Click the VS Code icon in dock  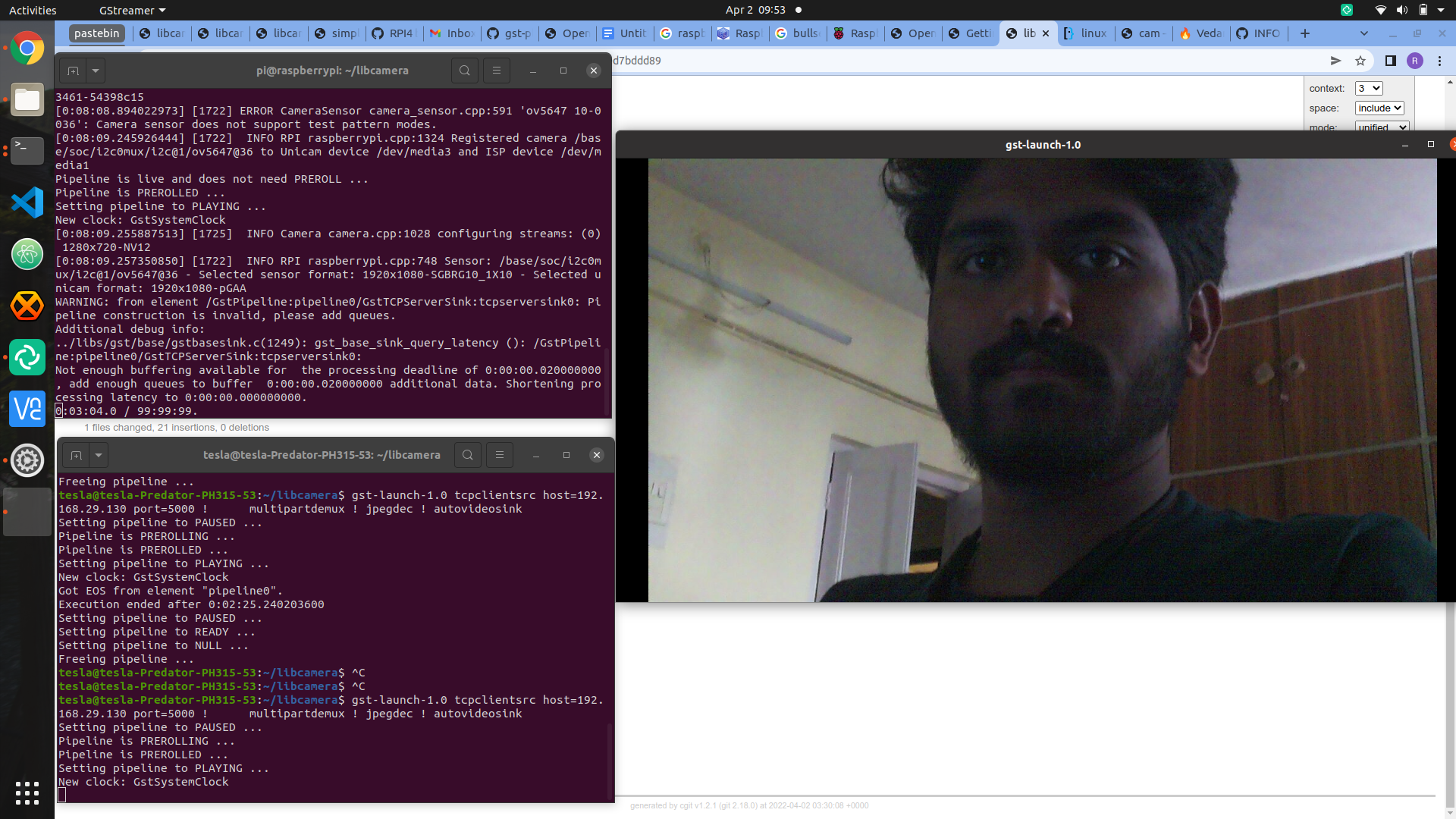[x=27, y=202]
